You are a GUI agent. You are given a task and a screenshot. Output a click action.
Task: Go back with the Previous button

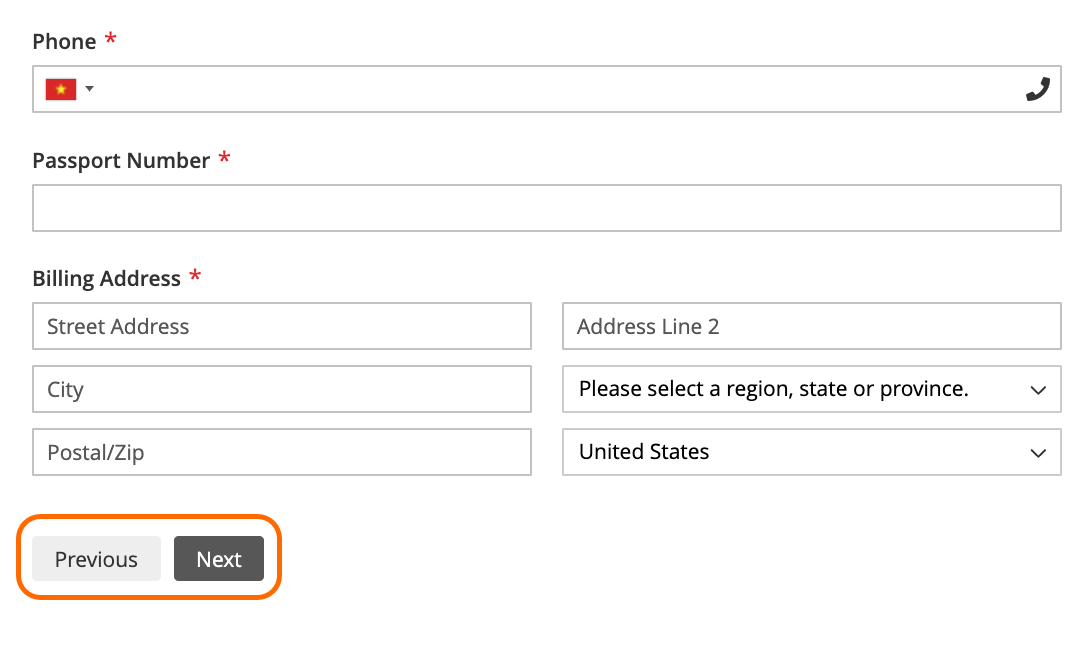(97, 558)
